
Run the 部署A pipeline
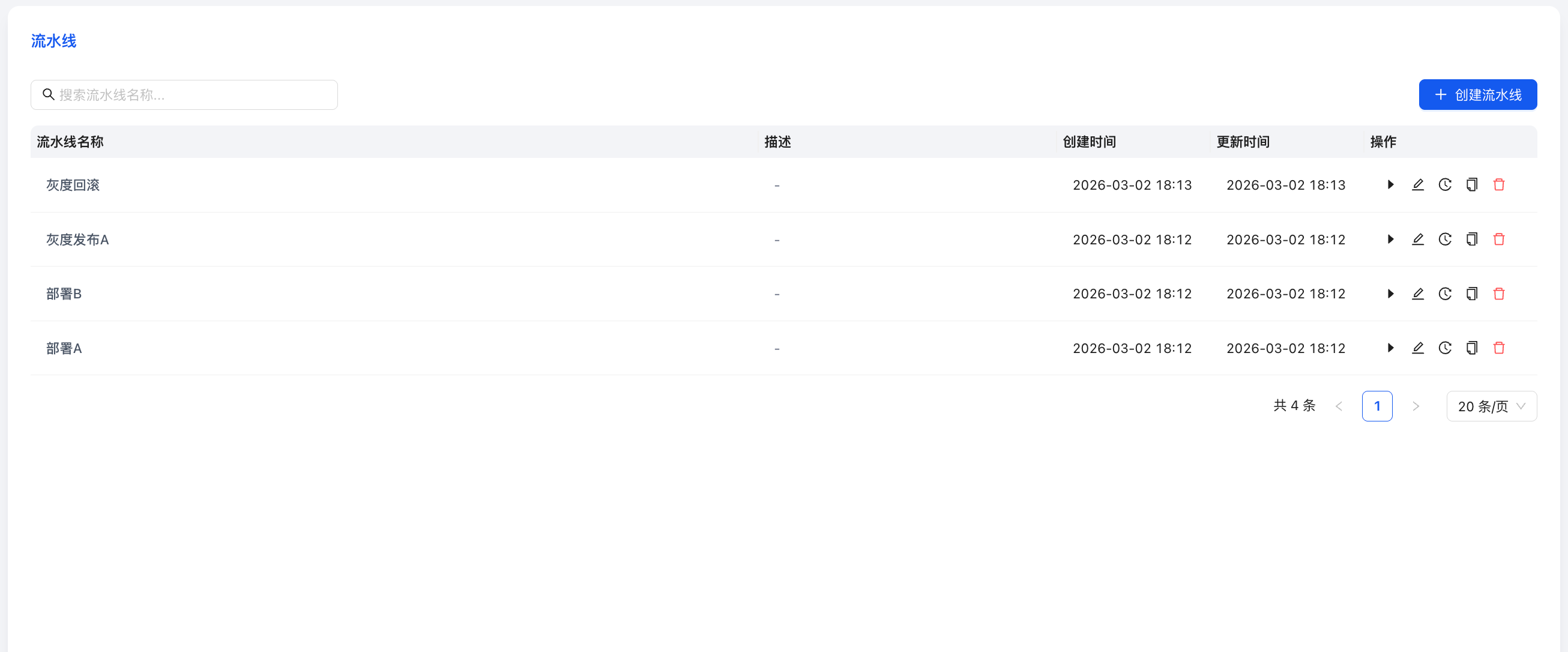tap(1390, 348)
